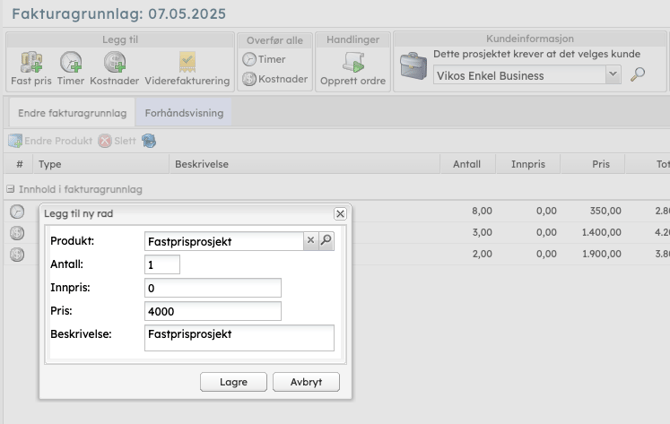This screenshot has height=424, width=670.
Task: Collapse the Innhold i fakturagrunnlag group
Action: point(10,189)
